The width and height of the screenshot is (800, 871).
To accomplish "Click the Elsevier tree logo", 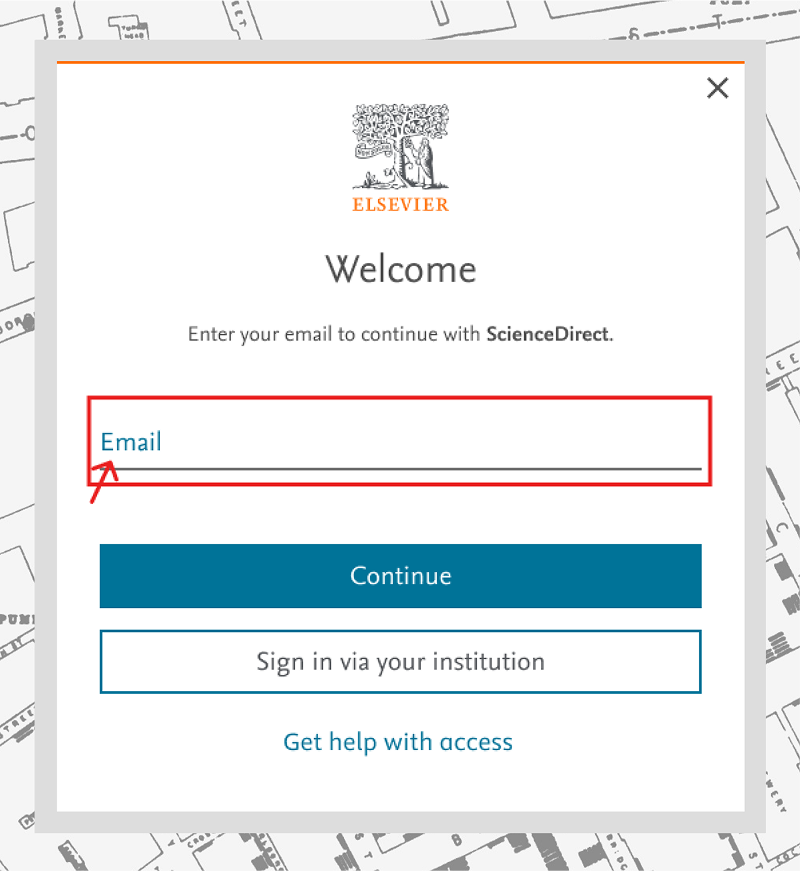I will pos(400,147).
